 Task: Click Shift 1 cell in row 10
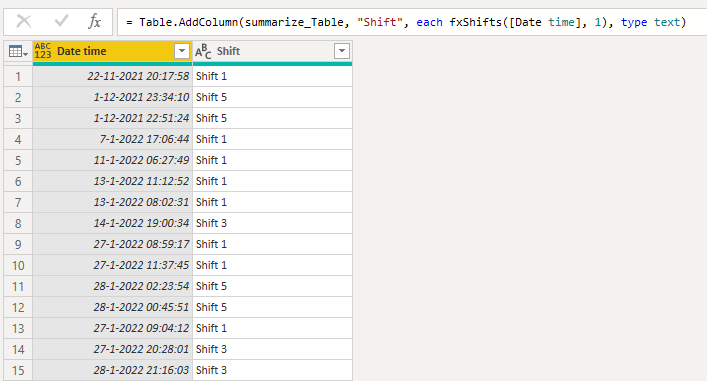point(272,265)
